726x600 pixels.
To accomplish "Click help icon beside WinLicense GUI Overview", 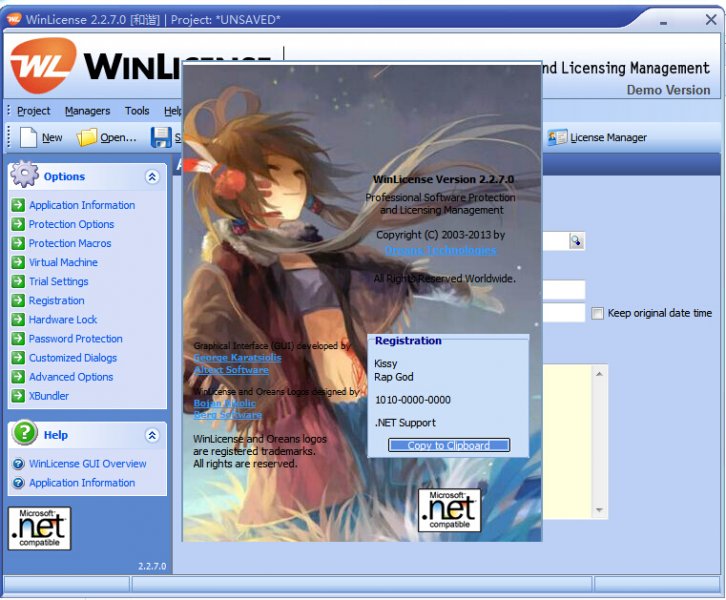I will pyautogui.click(x=19, y=463).
